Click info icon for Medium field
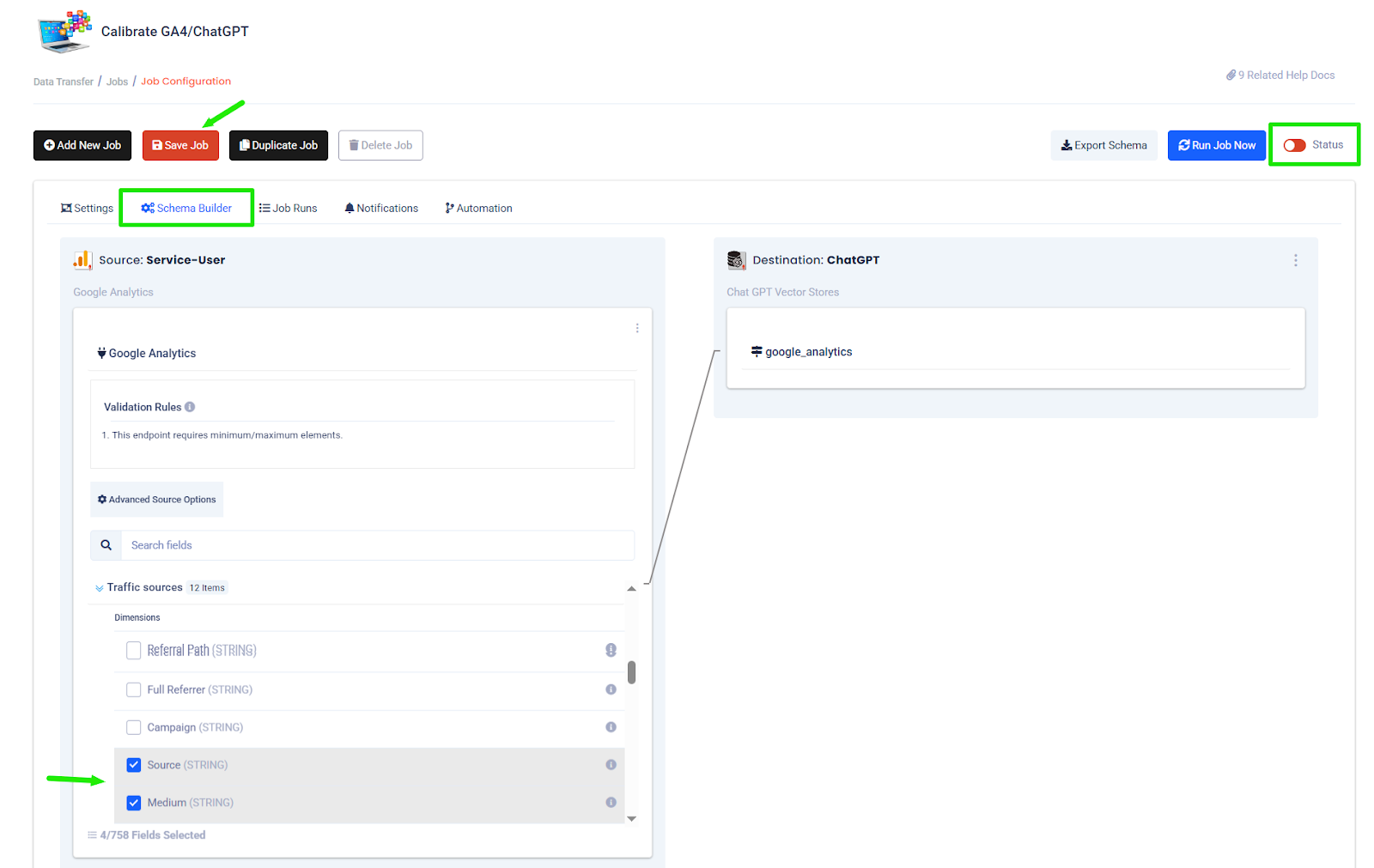 point(611,803)
